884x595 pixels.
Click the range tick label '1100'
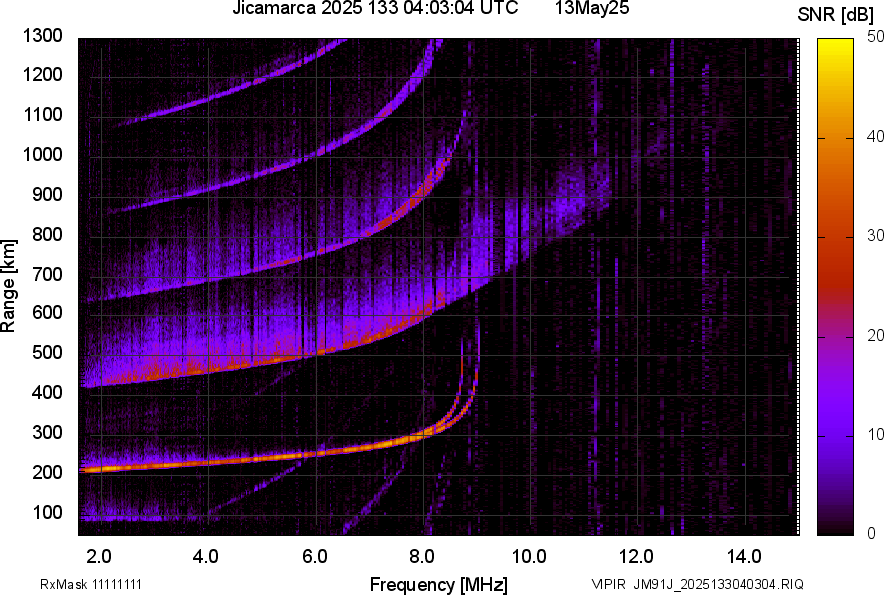coord(43,115)
